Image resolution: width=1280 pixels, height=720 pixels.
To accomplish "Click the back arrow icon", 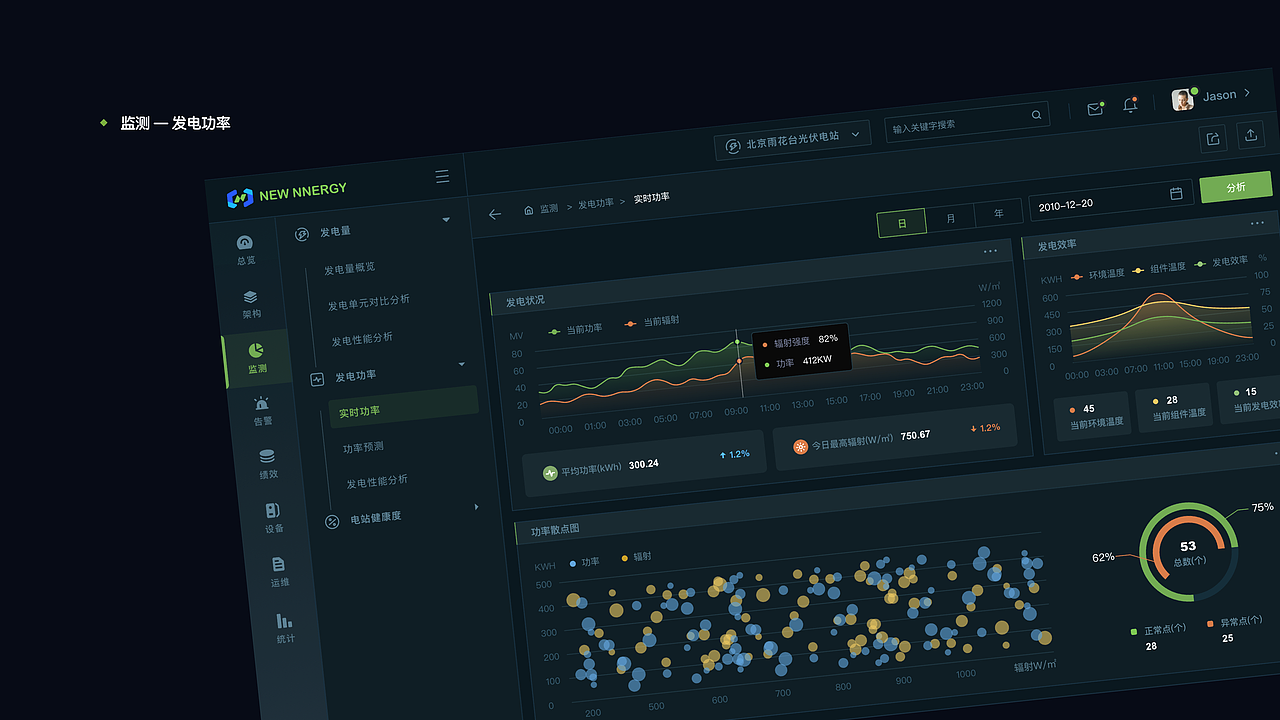I will pos(494,214).
